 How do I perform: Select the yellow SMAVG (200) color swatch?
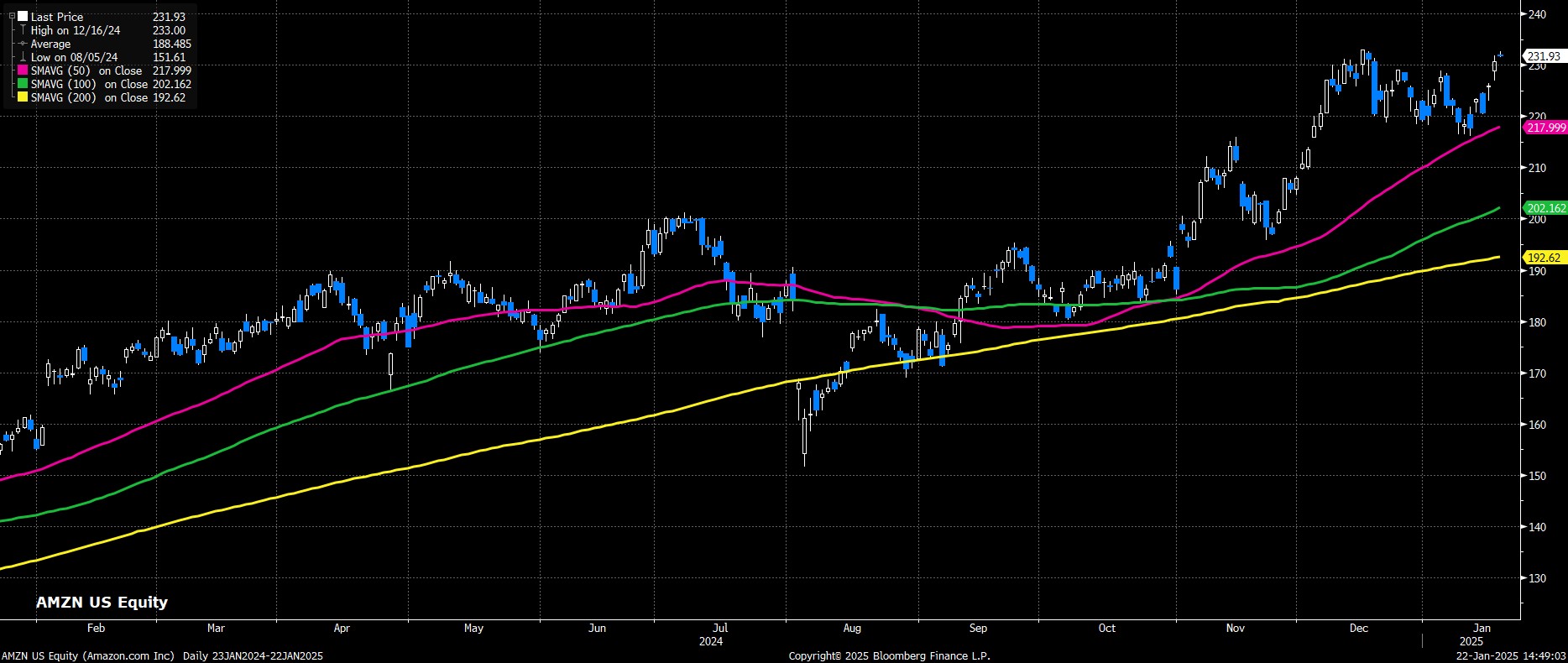coord(23,97)
